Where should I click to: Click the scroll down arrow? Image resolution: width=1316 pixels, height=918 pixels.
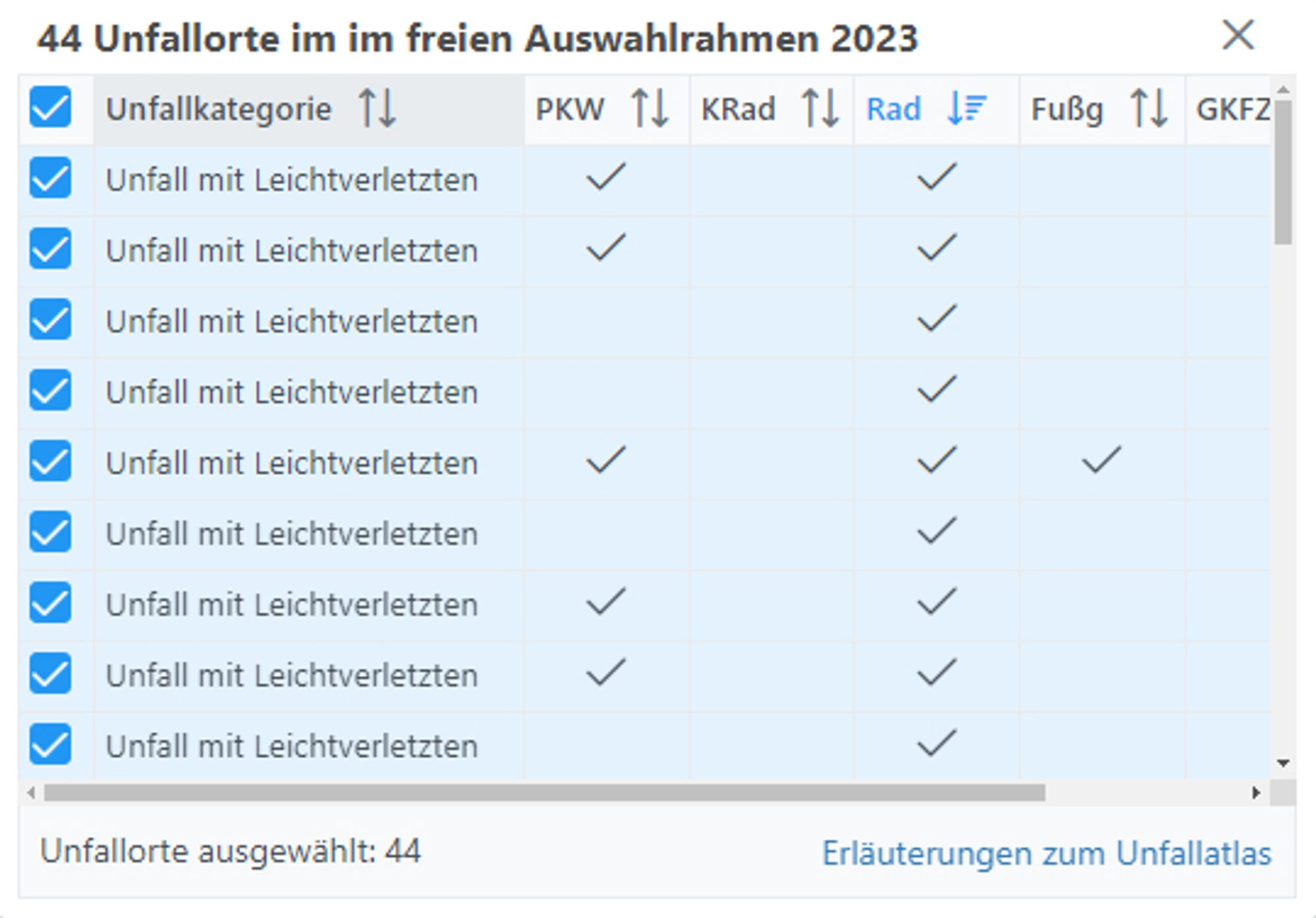tap(1282, 763)
